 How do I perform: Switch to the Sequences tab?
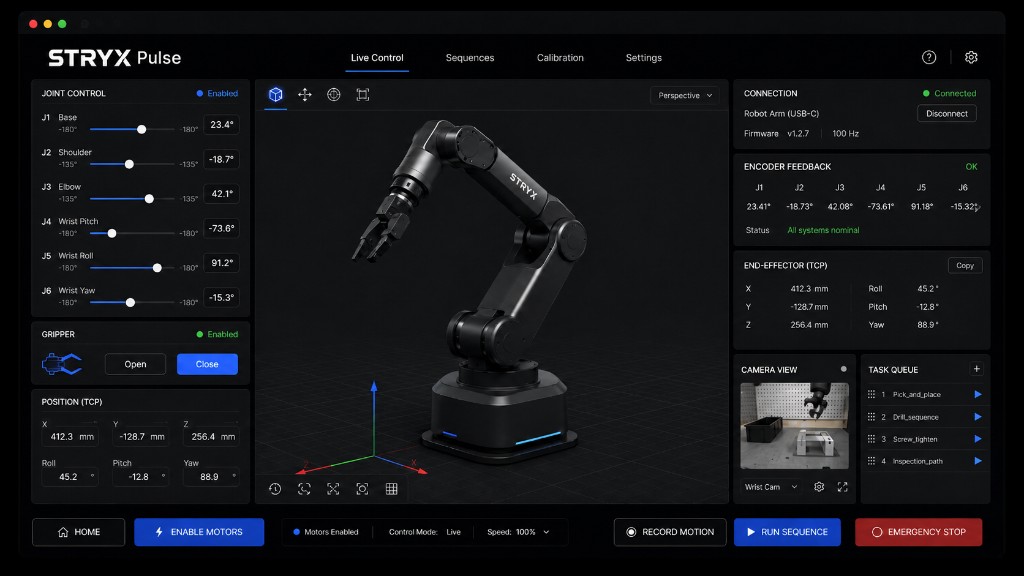pyautogui.click(x=470, y=57)
